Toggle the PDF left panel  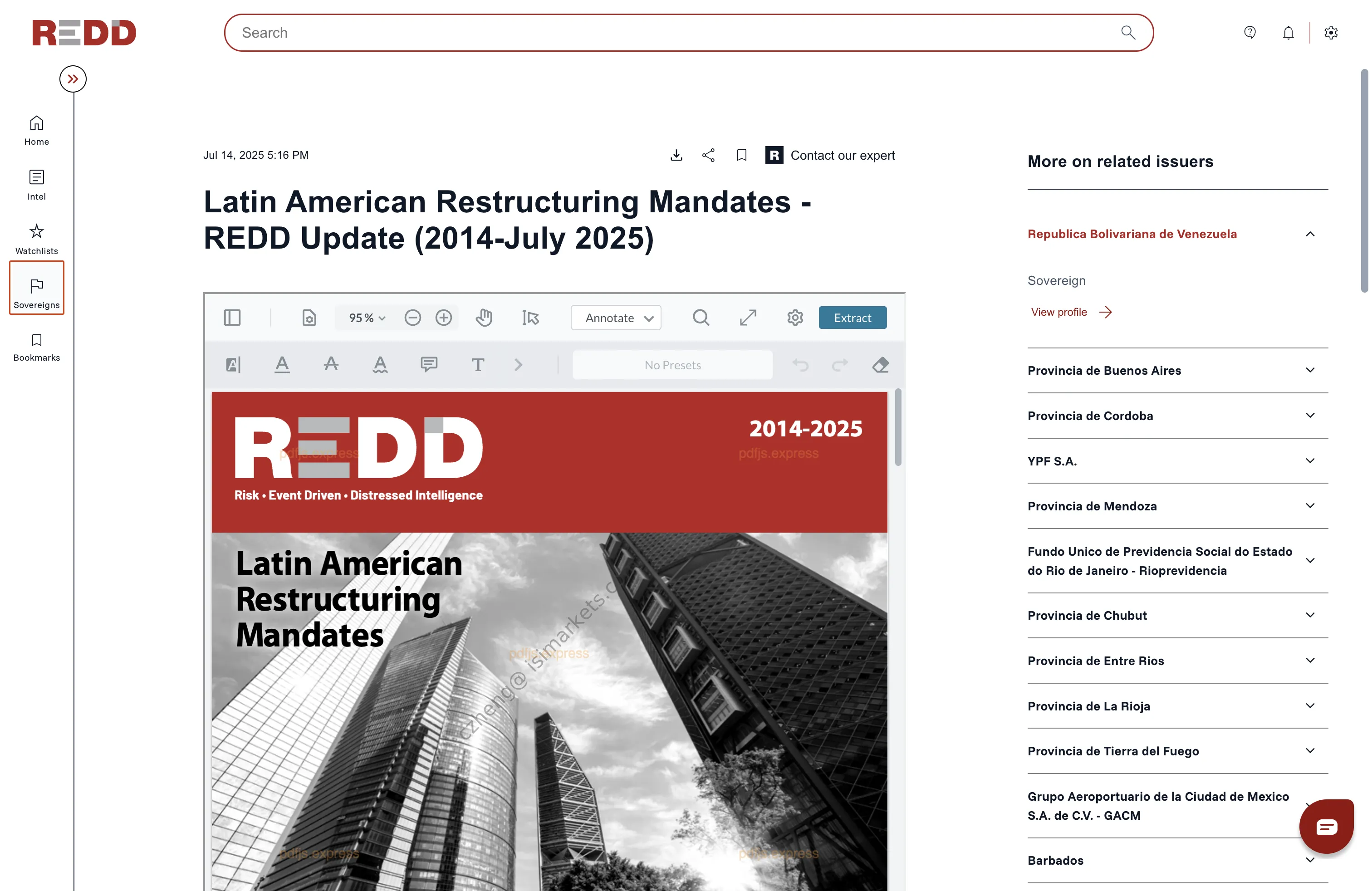(232, 318)
